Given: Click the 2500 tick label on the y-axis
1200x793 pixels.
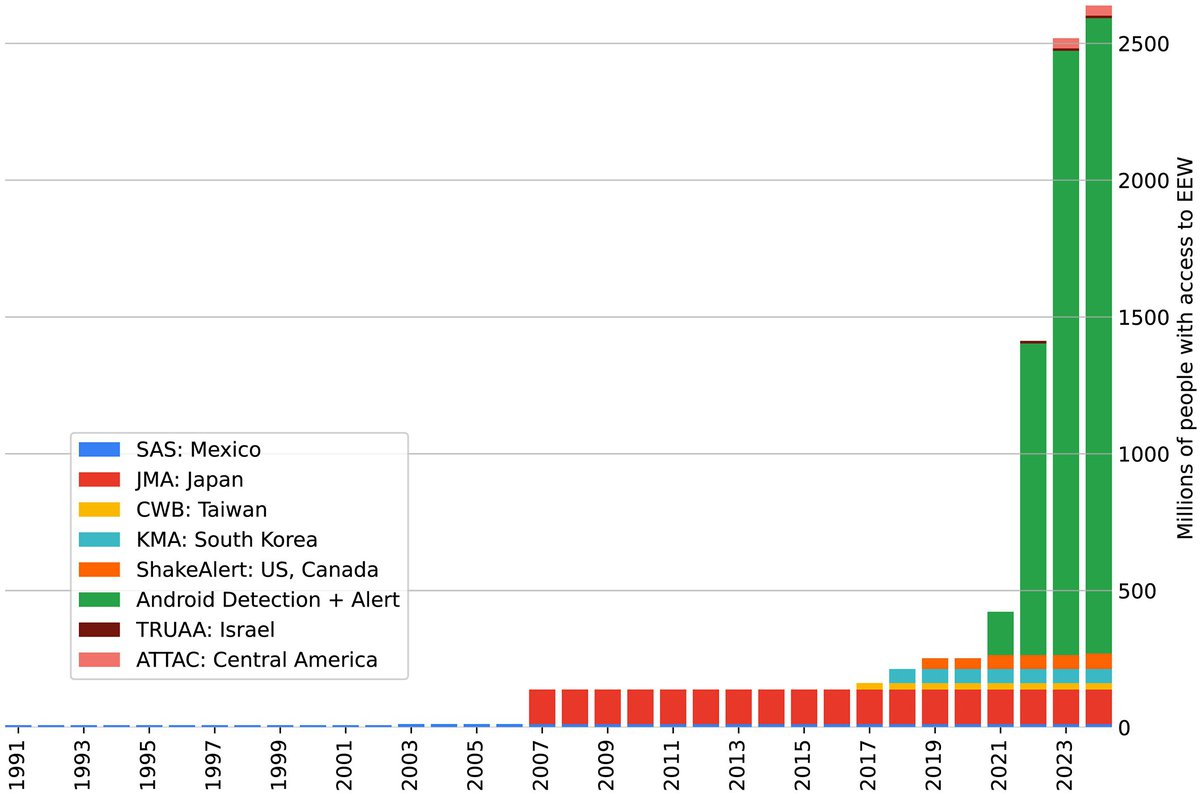Looking at the screenshot, I should tap(1142, 45).
